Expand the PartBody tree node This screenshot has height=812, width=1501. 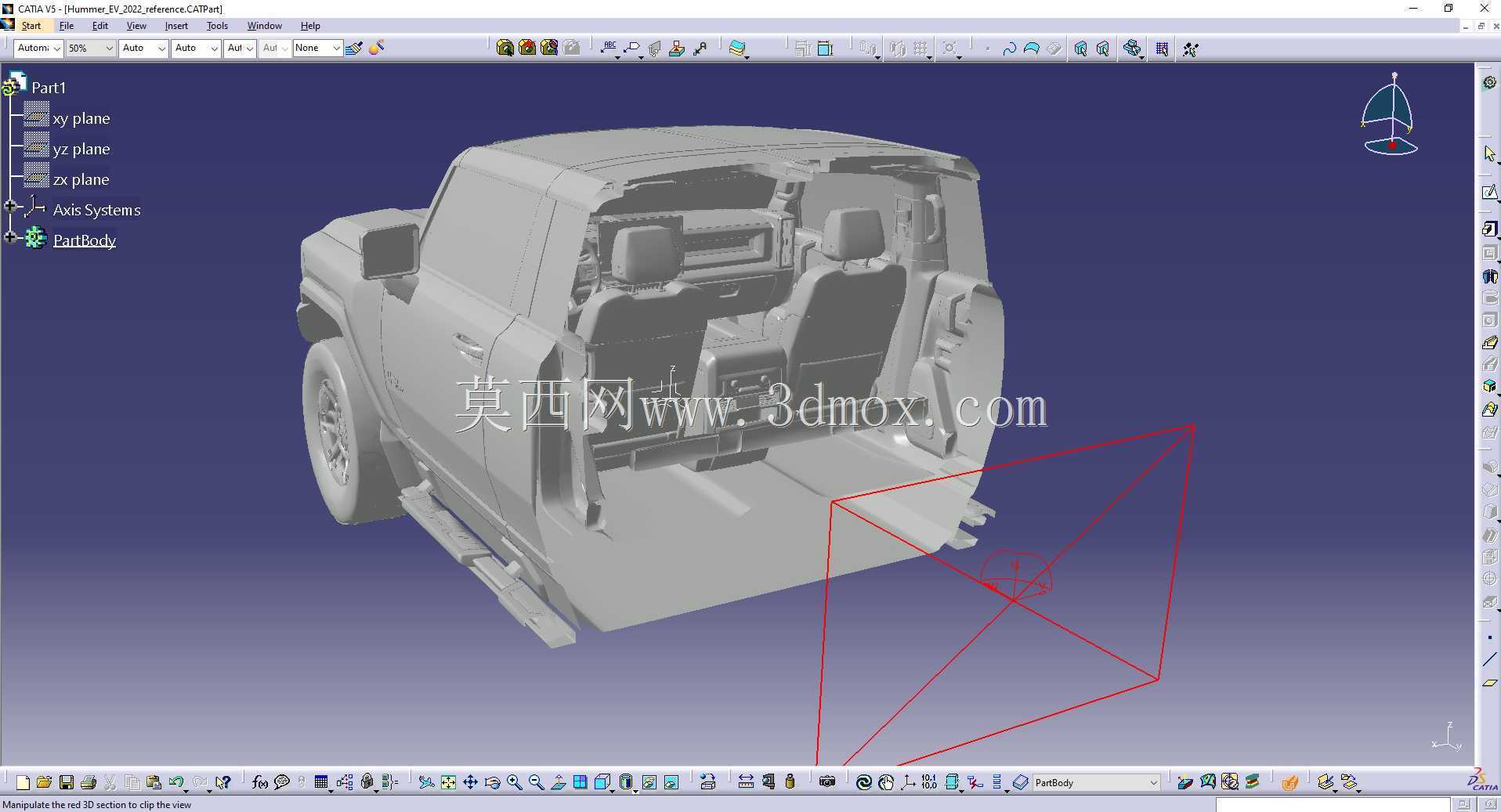pyautogui.click(x=10, y=237)
